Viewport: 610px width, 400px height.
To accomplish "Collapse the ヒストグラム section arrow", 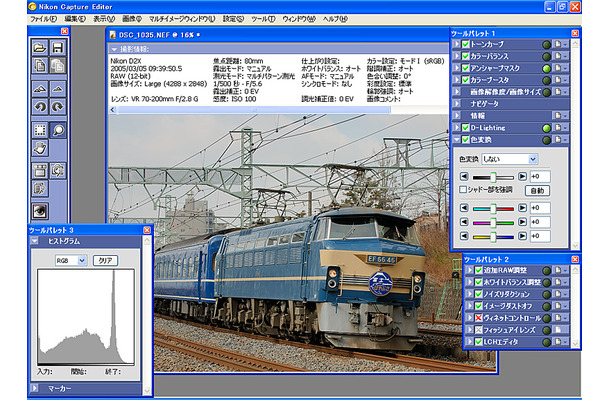I will click(x=35, y=241).
